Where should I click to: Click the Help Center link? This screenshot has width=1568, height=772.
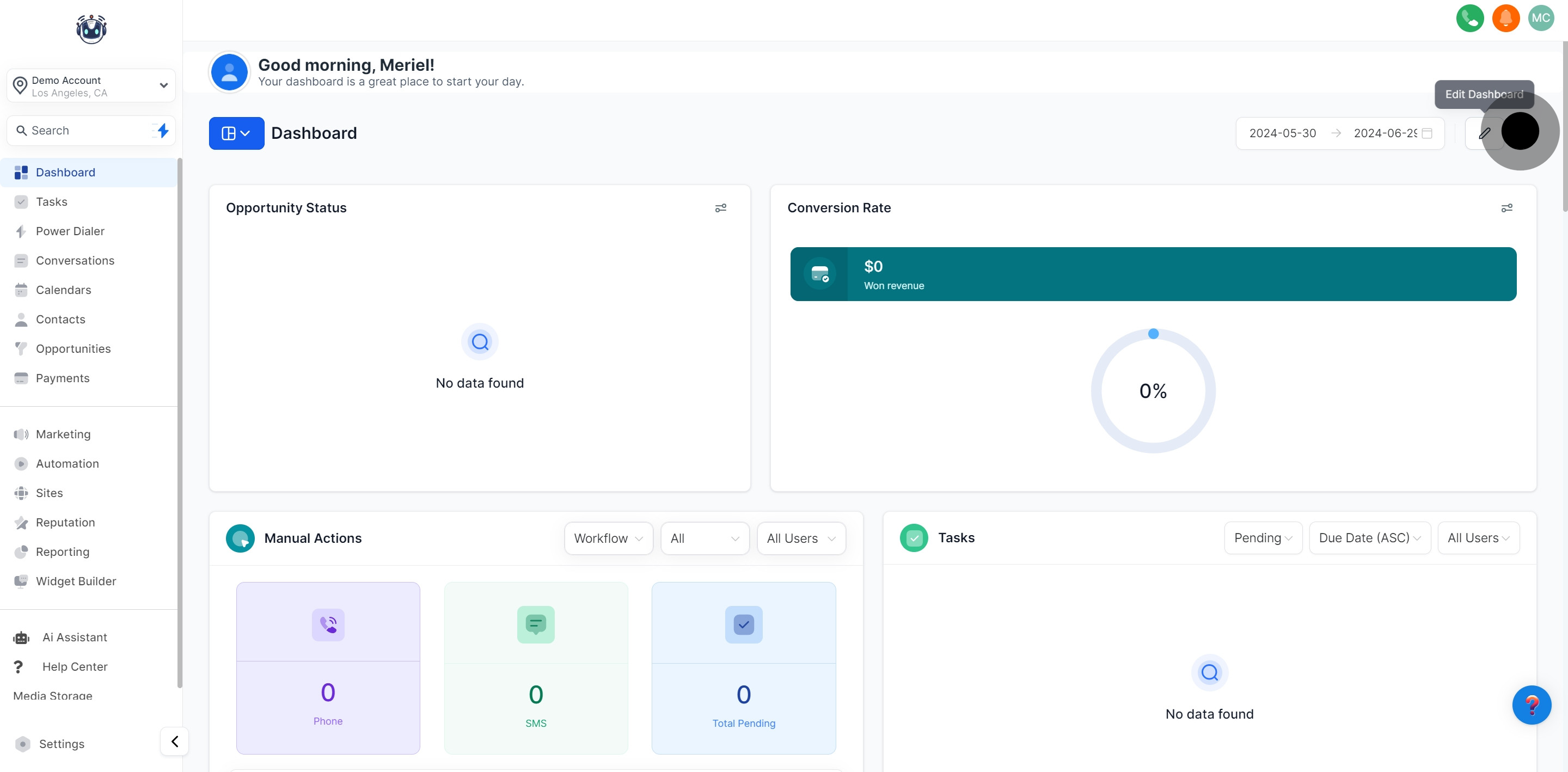(x=75, y=667)
